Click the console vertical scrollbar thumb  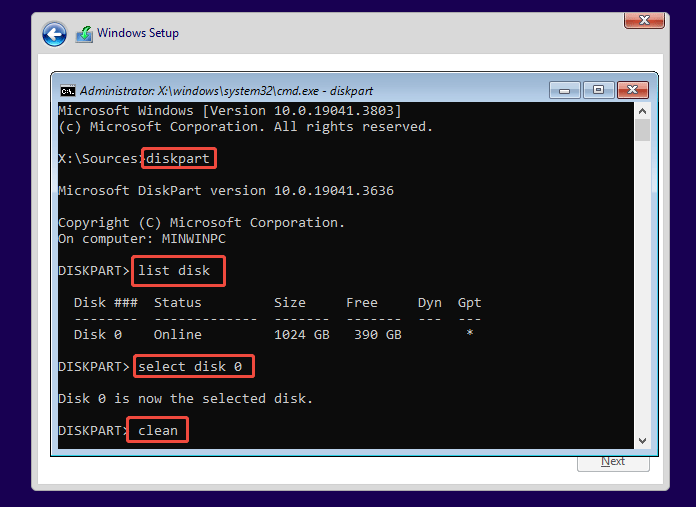pos(642,130)
